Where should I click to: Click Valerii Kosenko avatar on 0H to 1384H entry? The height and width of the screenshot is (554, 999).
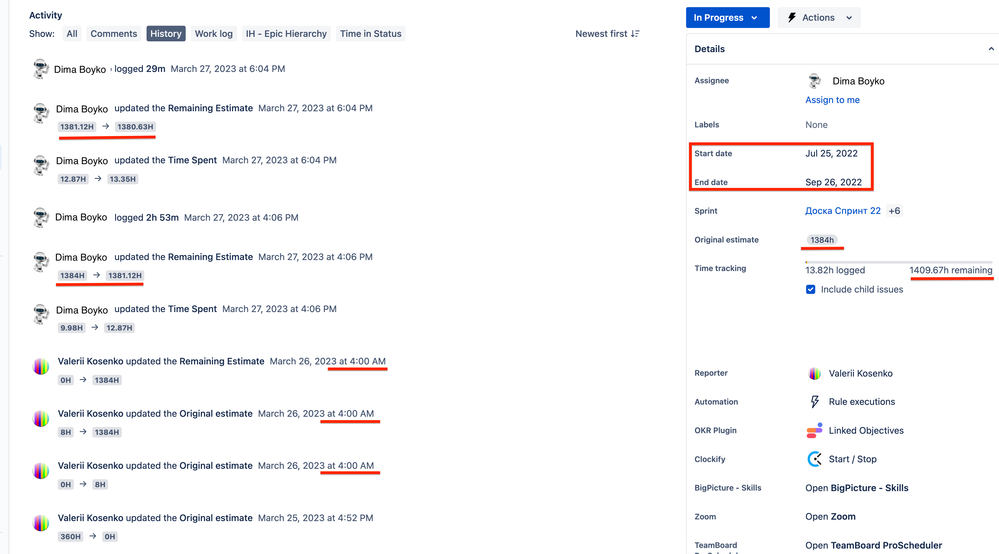tap(41, 367)
